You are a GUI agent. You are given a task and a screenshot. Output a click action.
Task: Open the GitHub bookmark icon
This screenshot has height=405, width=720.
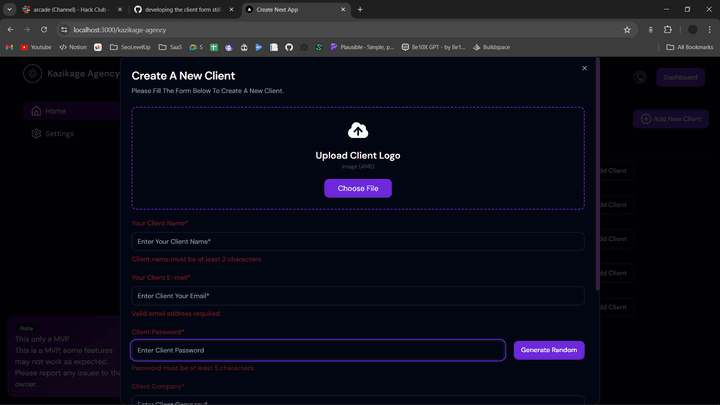coord(289,47)
